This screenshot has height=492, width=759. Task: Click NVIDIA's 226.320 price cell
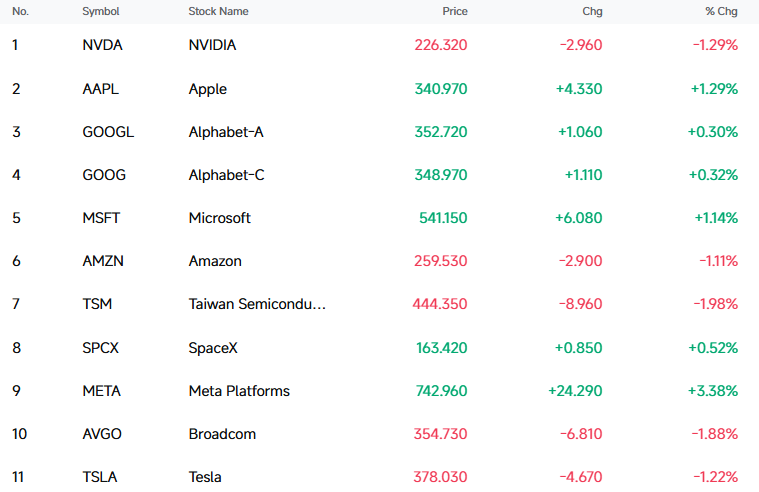pos(440,45)
